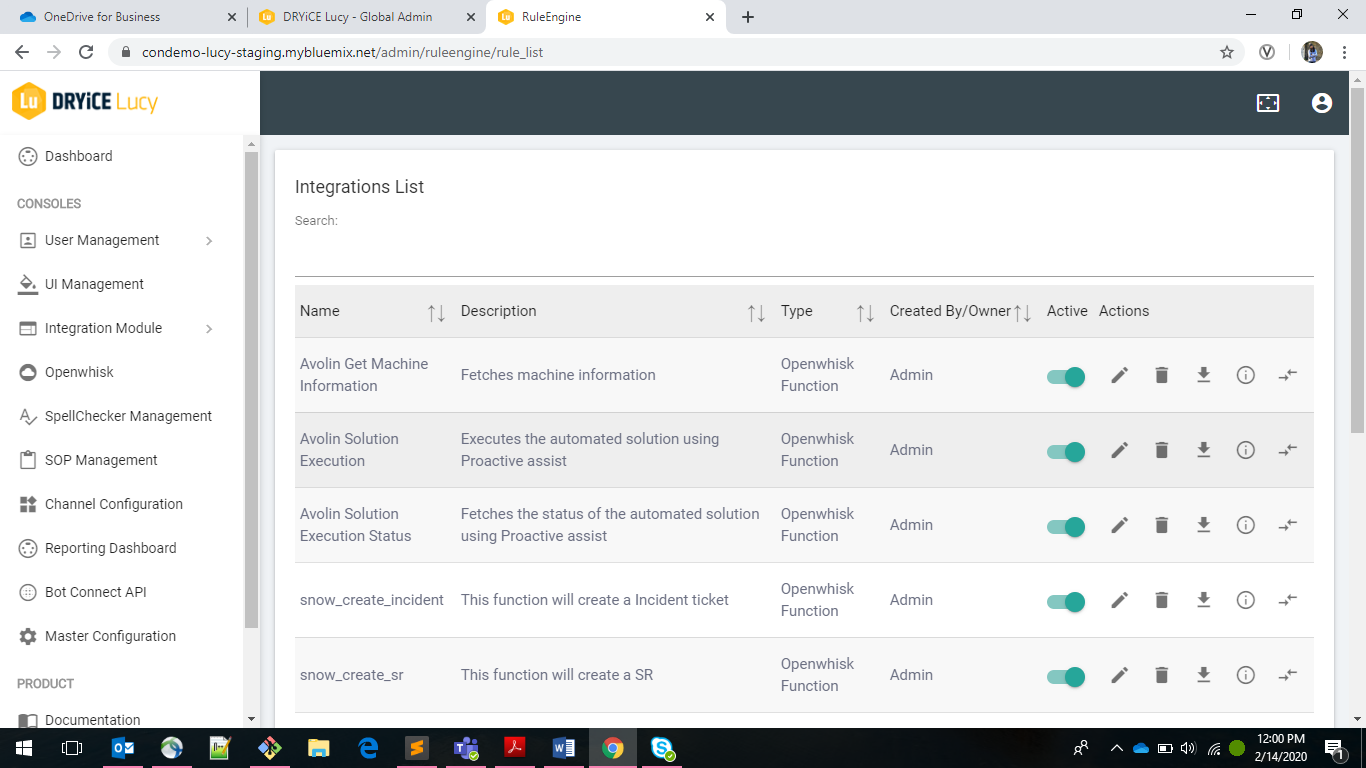
Task: Open Channel Configuration in the sidebar
Action: click(x=113, y=504)
